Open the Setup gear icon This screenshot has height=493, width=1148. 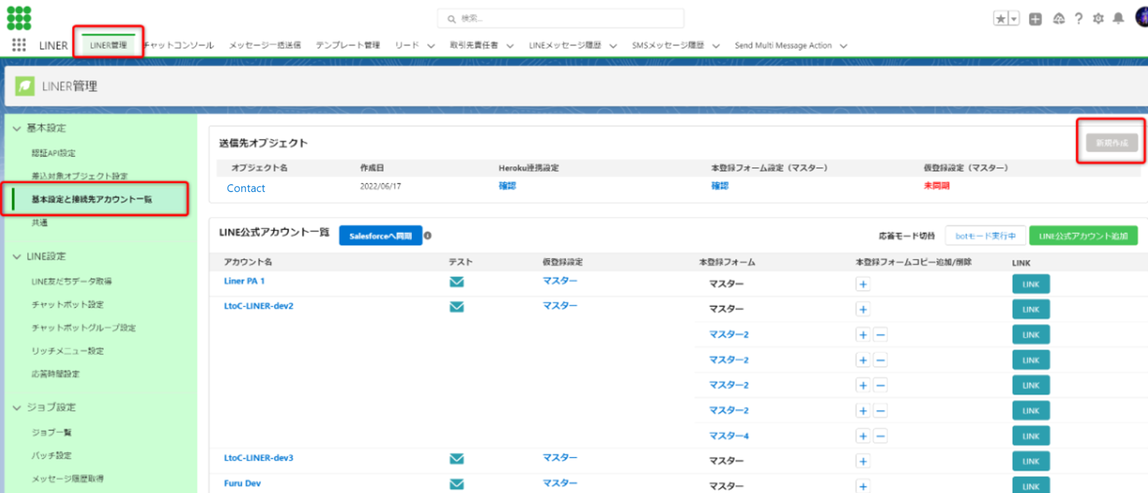1098,19
